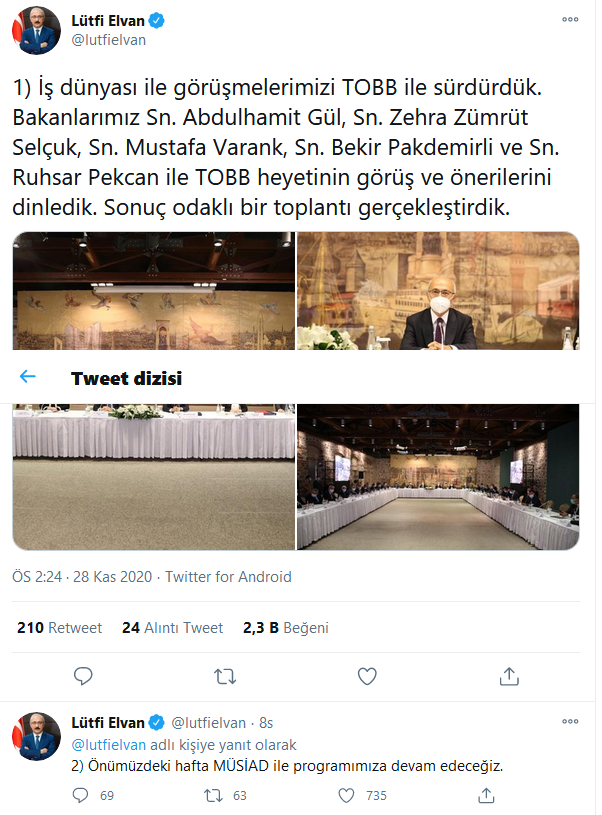Like the MÜSİAD reply tweet
This screenshot has height=815, width=602.
(348, 796)
